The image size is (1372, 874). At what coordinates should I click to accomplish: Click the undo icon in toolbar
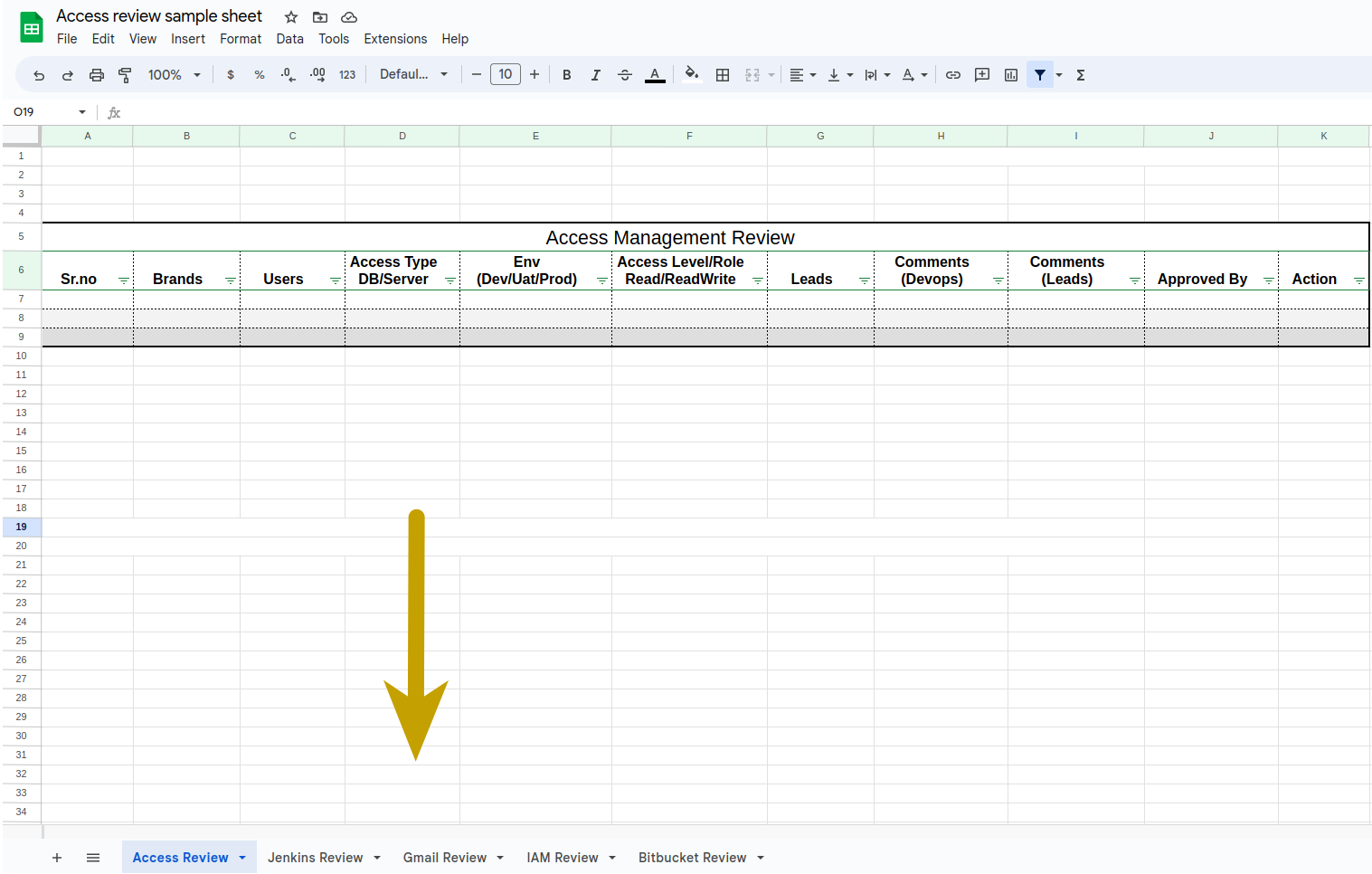[x=39, y=75]
